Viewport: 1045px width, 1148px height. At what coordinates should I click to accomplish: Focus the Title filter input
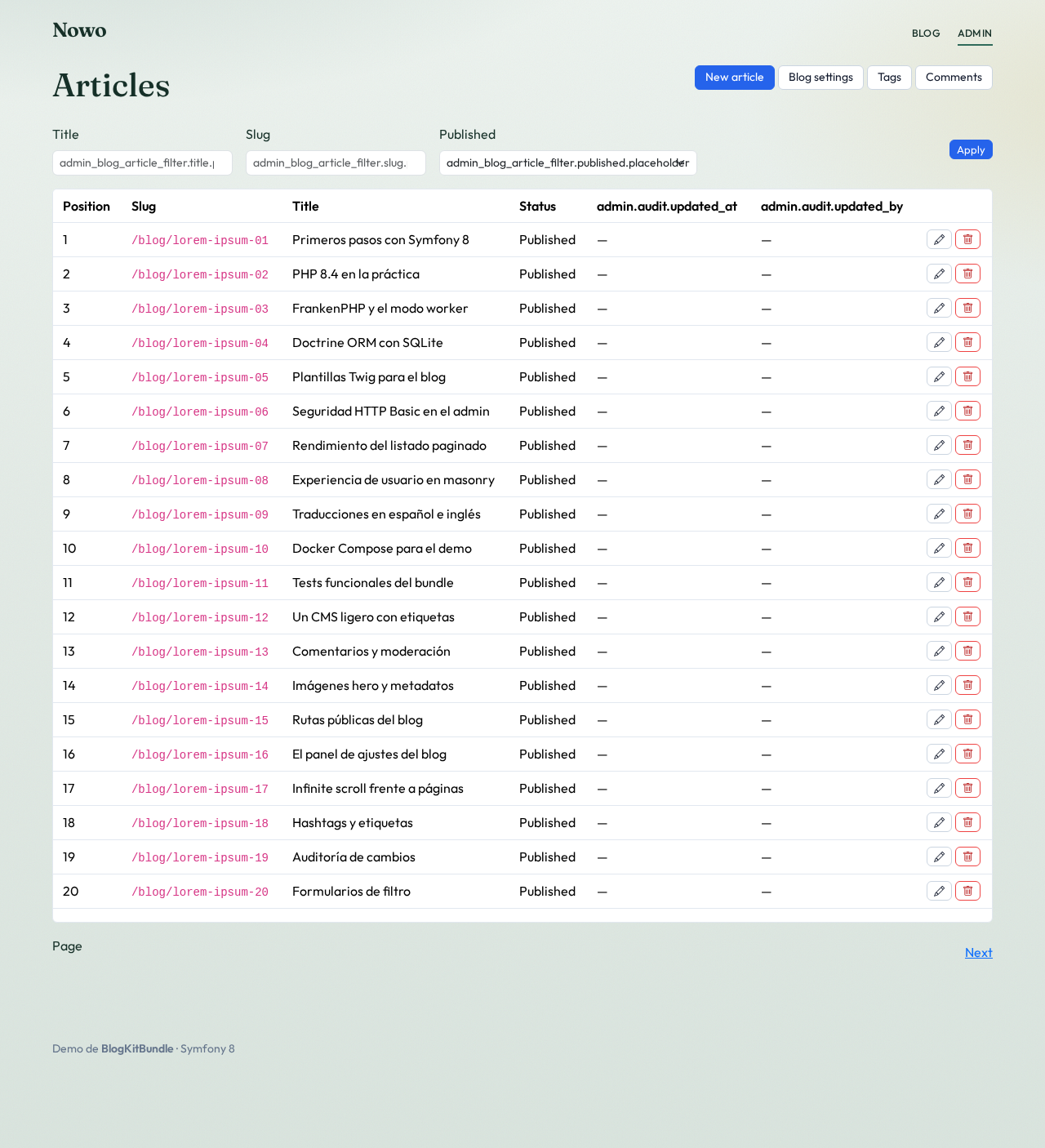click(x=142, y=162)
